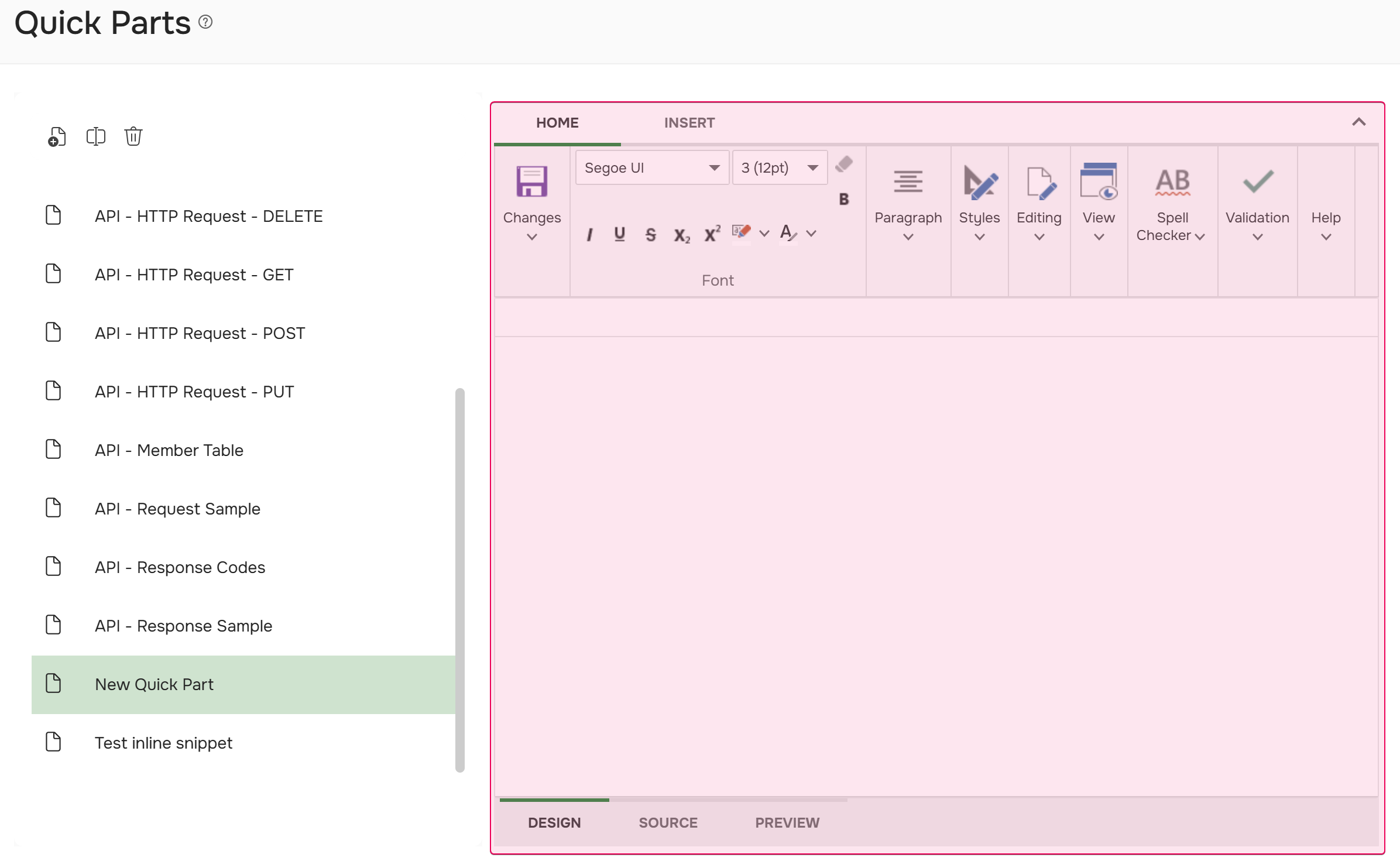Image resolution: width=1400 pixels, height=861 pixels.
Task: Open the Paragraph options
Action: pyautogui.click(x=908, y=199)
